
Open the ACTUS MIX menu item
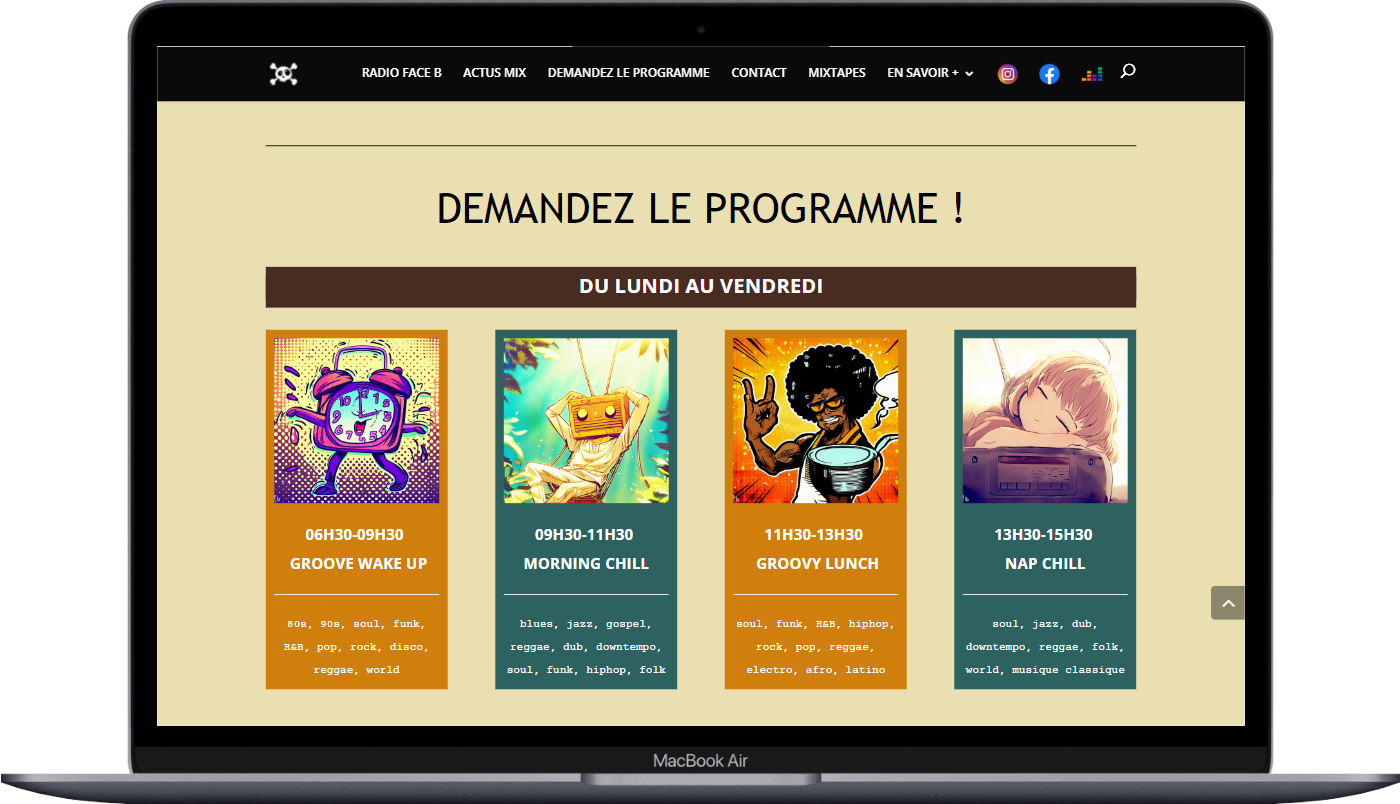(x=494, y=73)
